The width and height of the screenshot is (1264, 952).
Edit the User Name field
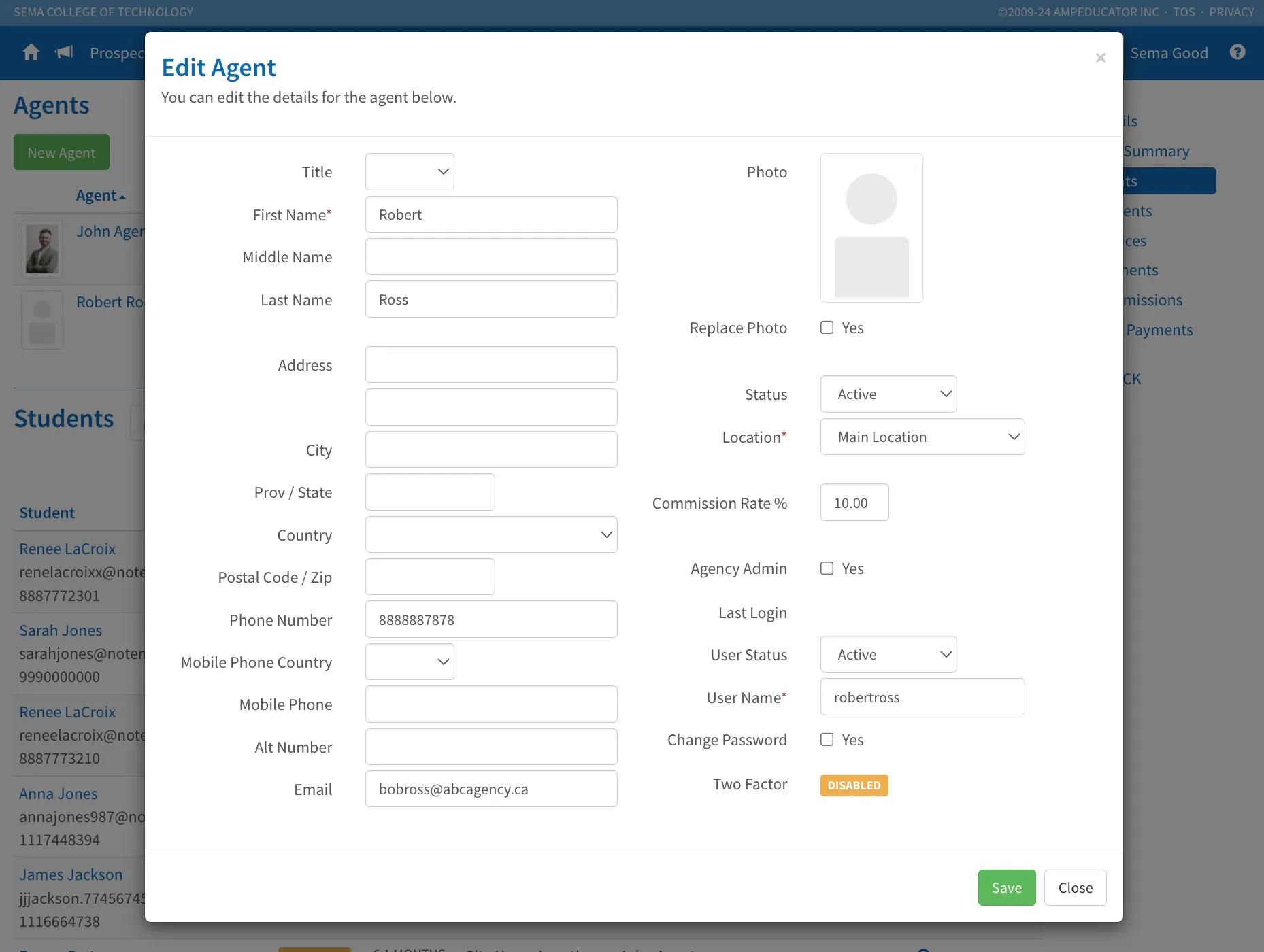(922, 697)
